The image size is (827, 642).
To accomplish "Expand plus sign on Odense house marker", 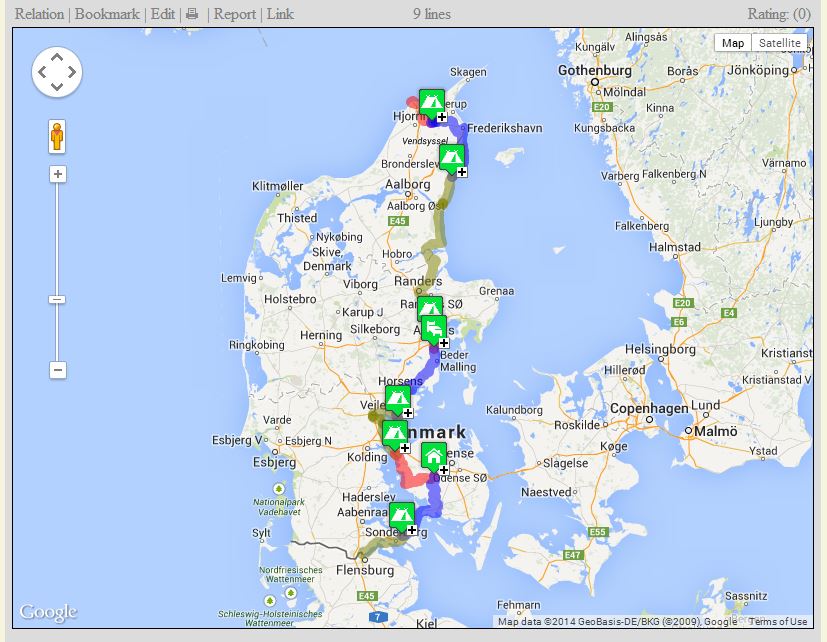I will pos(444,470).
